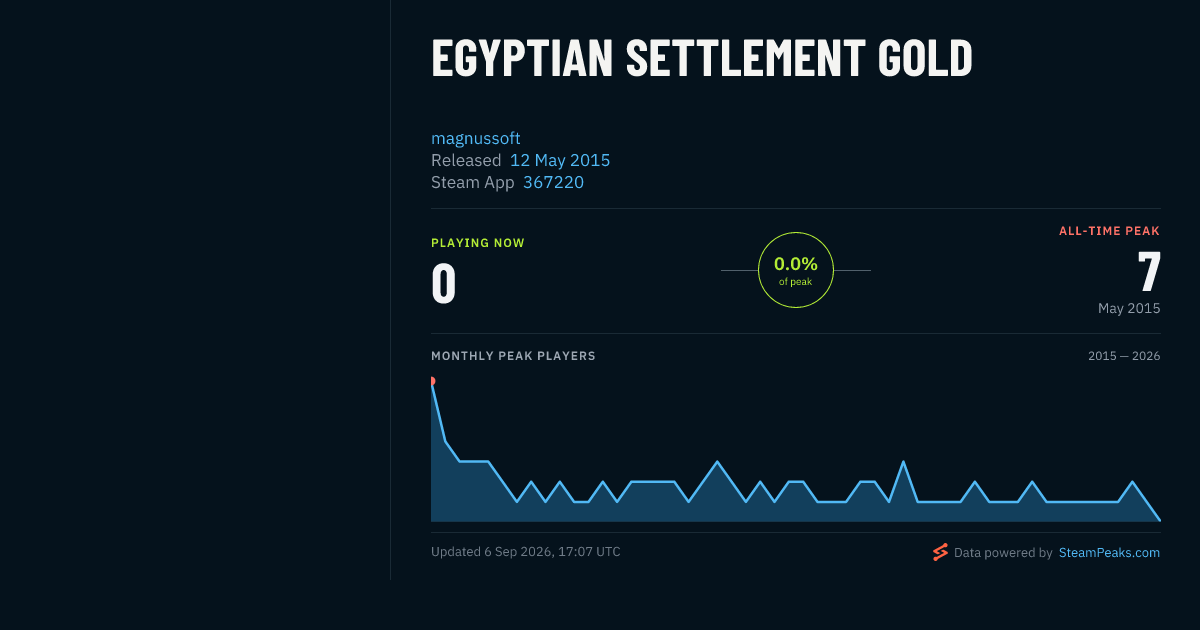This screenshot has height=630, width=1200.
Task: Select the red peak marker on chart
Action: pos(432,381)
